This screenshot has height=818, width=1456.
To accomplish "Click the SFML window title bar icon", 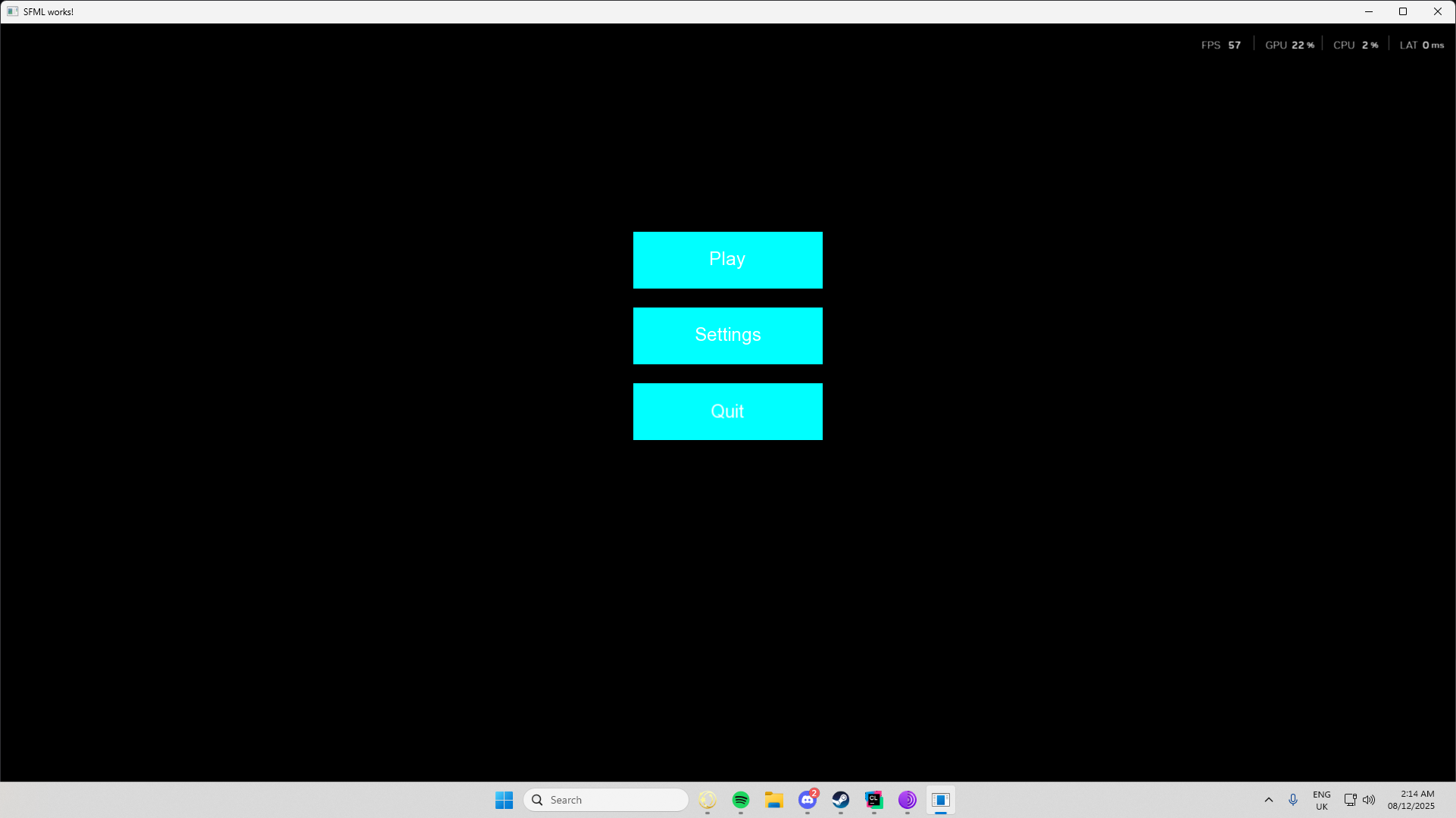I will 12,11.
